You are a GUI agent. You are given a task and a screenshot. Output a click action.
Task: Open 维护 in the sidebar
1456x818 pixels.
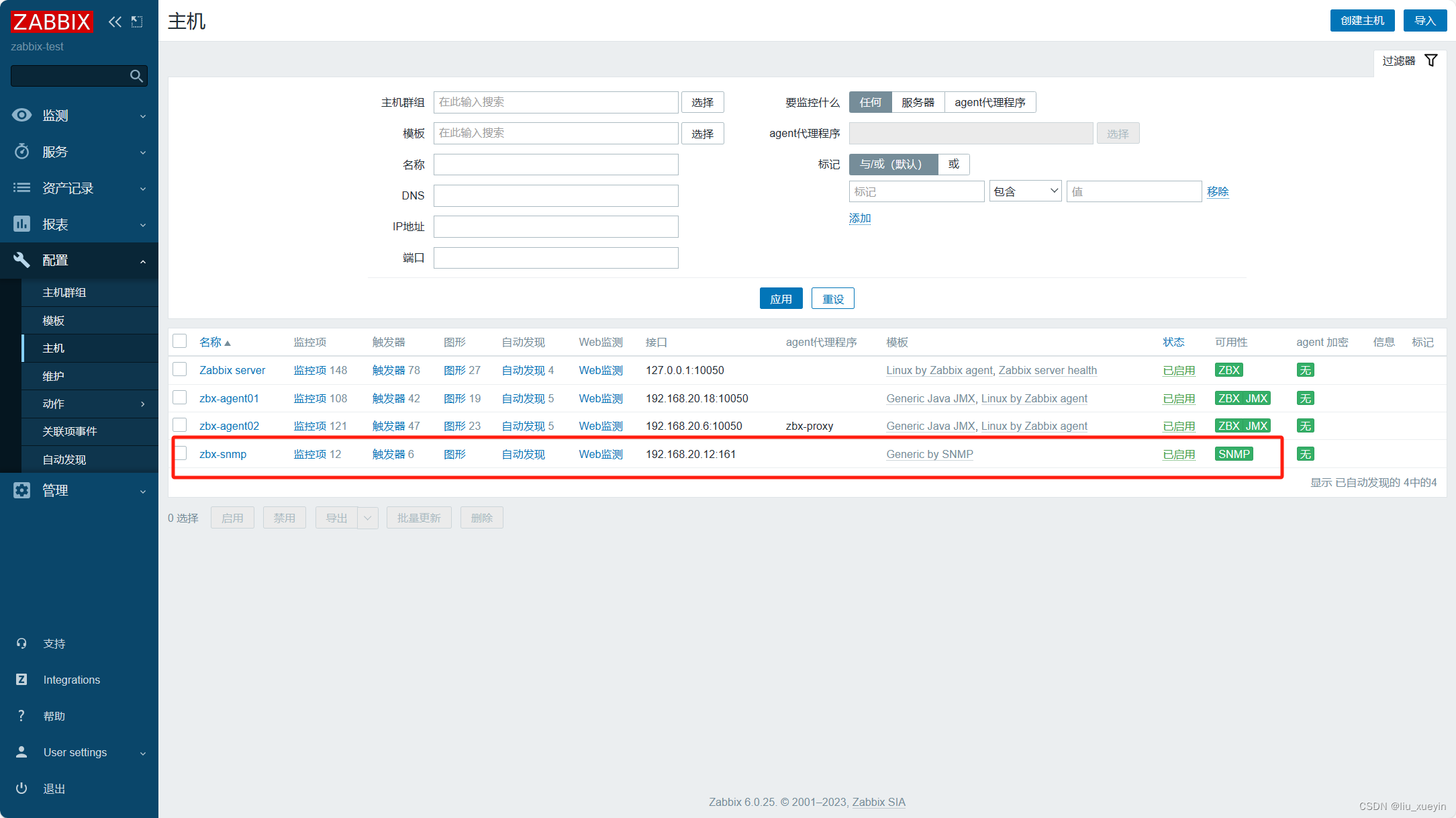coord(53,376)
